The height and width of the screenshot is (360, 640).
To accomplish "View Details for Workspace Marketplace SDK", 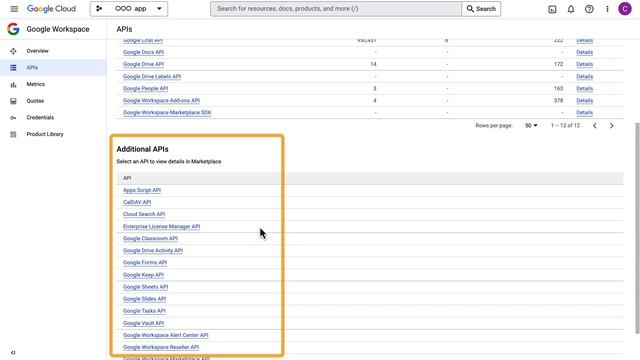I will click(x=584, y=113).
